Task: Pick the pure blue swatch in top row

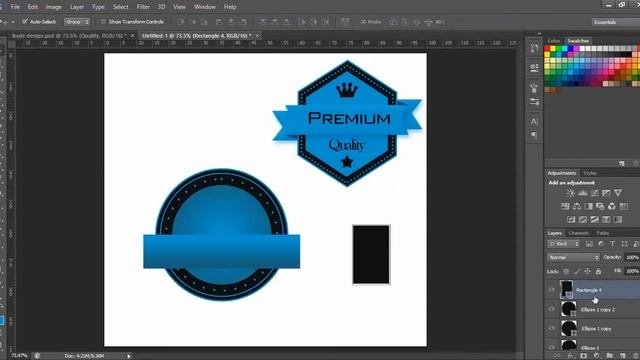Action: (x=571, y=49)
